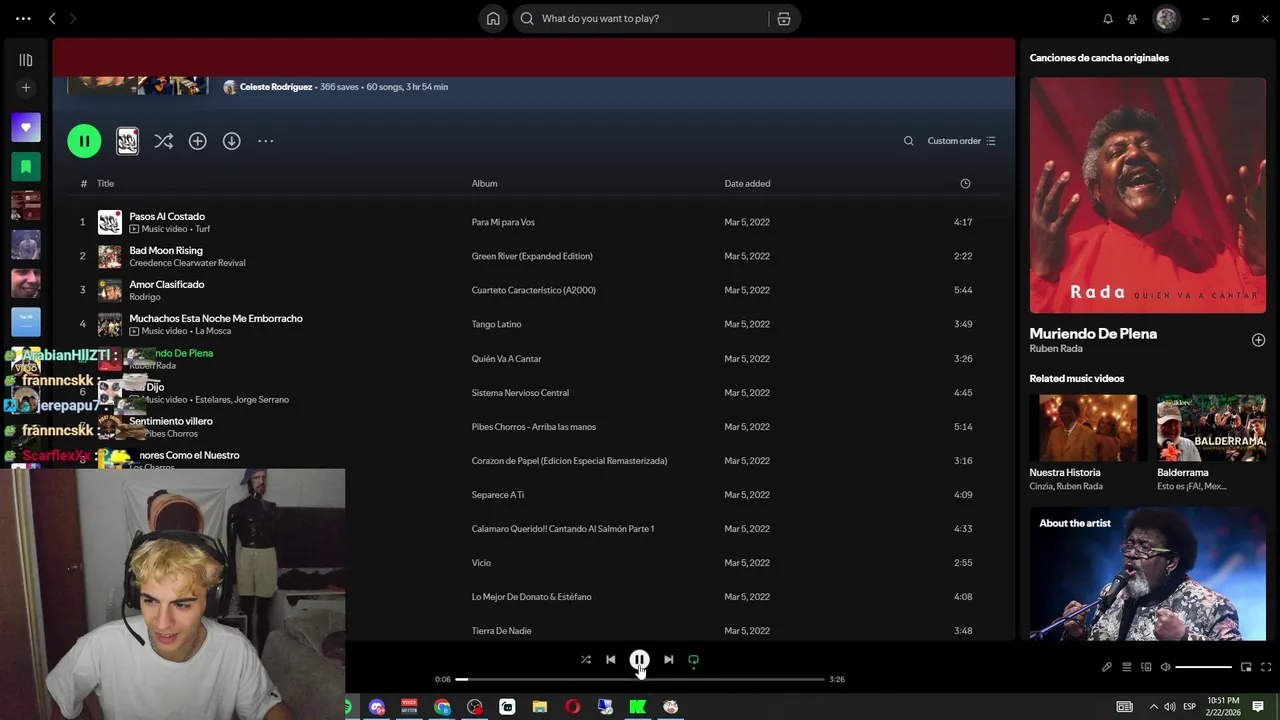Sort by the Title column header
Viewport: 1280px width, 720px height.
pyautogui.click(x=105, y=184)
